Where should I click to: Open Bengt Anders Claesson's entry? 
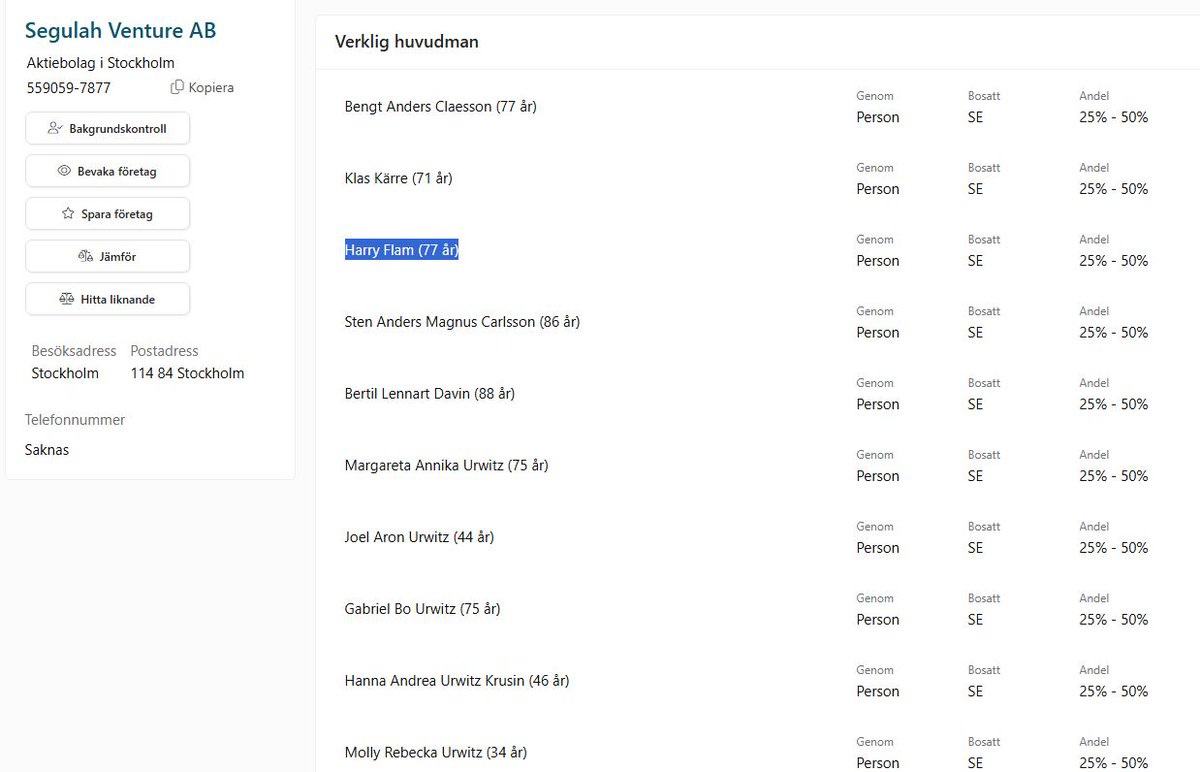441,106
